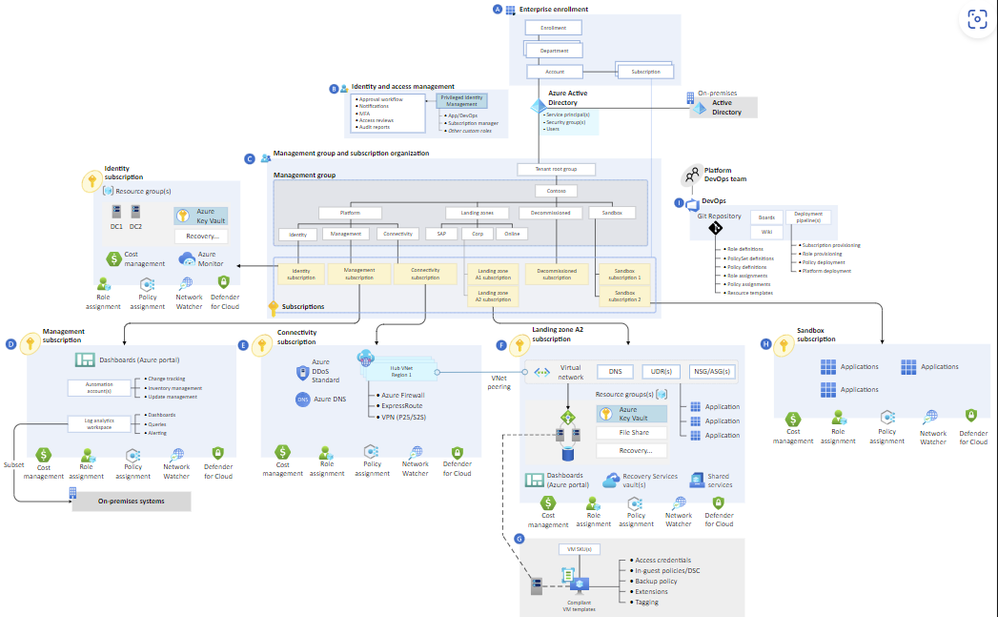Click the File Share box
Screen dimensions: 998x617
click(x=632, y=433)
